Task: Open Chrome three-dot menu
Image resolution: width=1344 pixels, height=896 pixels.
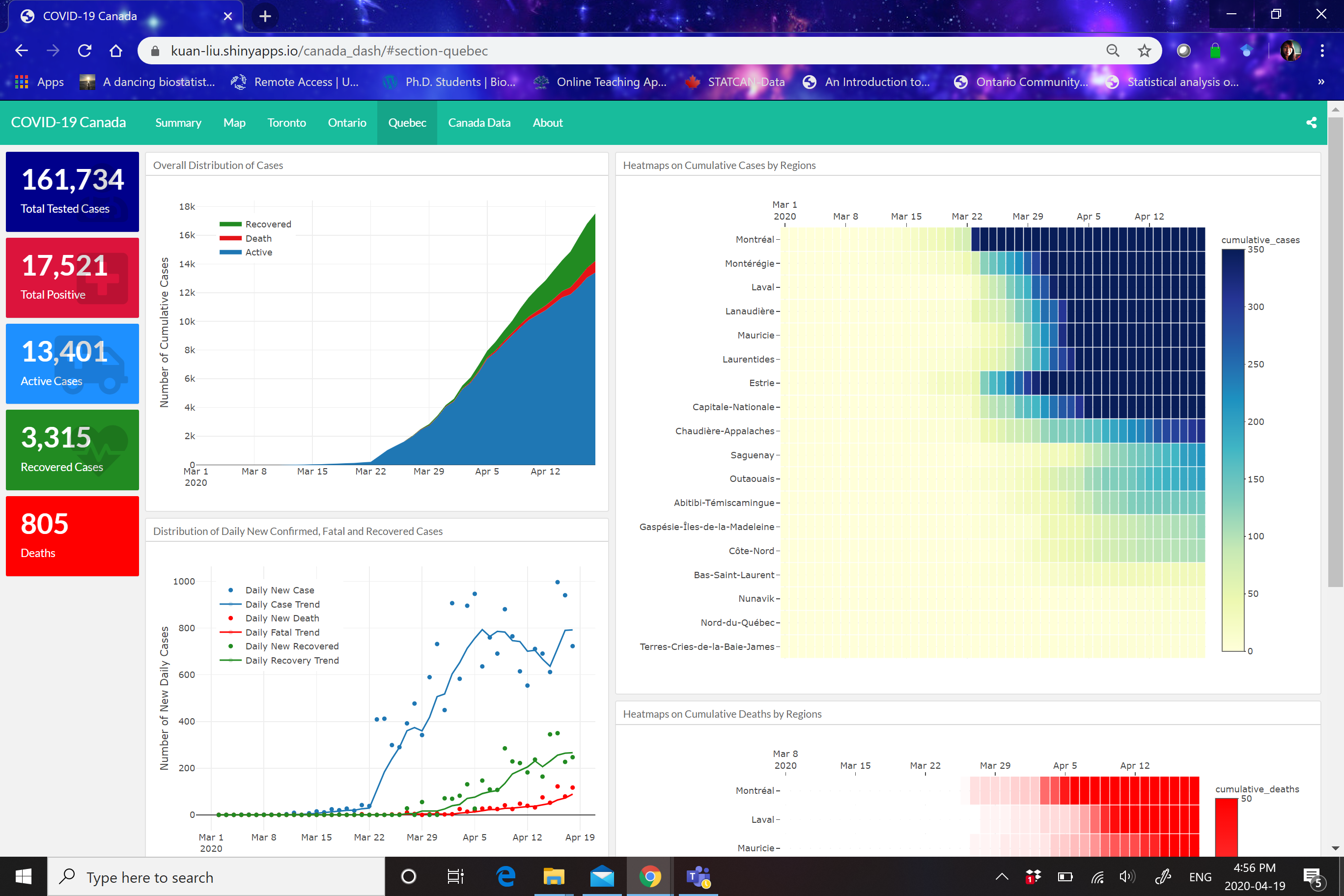Action: (1322, 51)
